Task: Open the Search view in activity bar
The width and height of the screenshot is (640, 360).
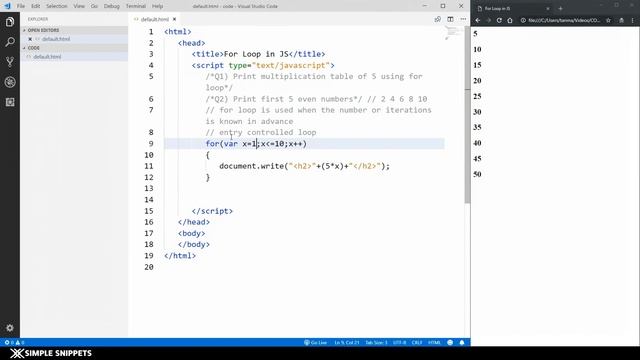Action: point(10,42)
